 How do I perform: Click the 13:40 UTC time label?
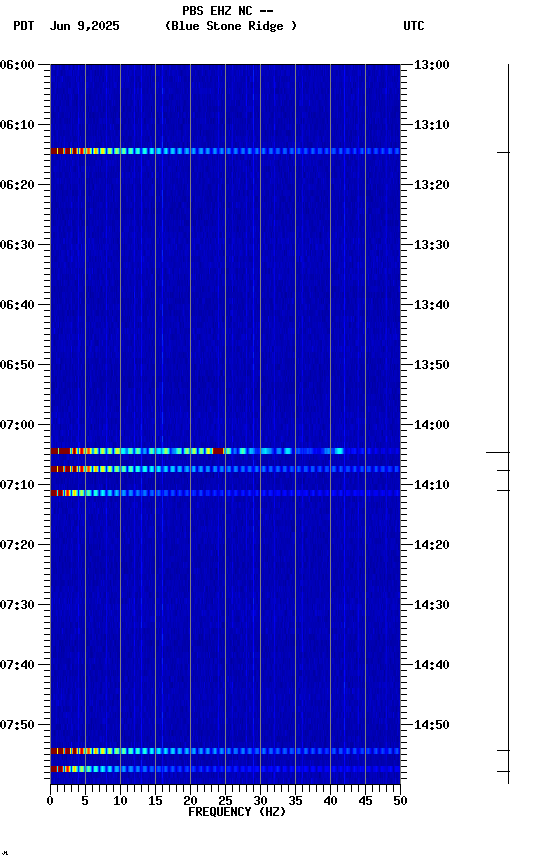pyautogui.click(x=432, y=305)
